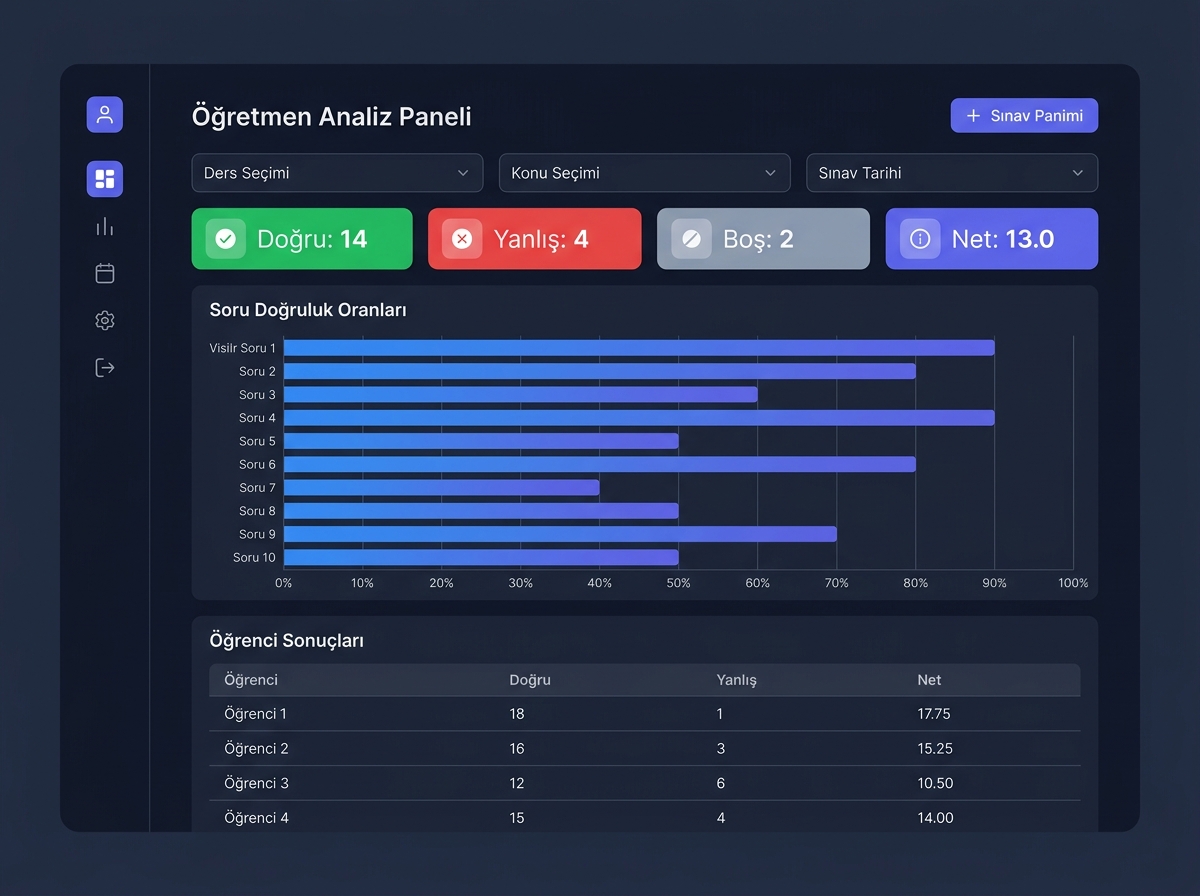Click the X icon on Yanlış card
This screenshot has width=1200, height=896.
462,239
